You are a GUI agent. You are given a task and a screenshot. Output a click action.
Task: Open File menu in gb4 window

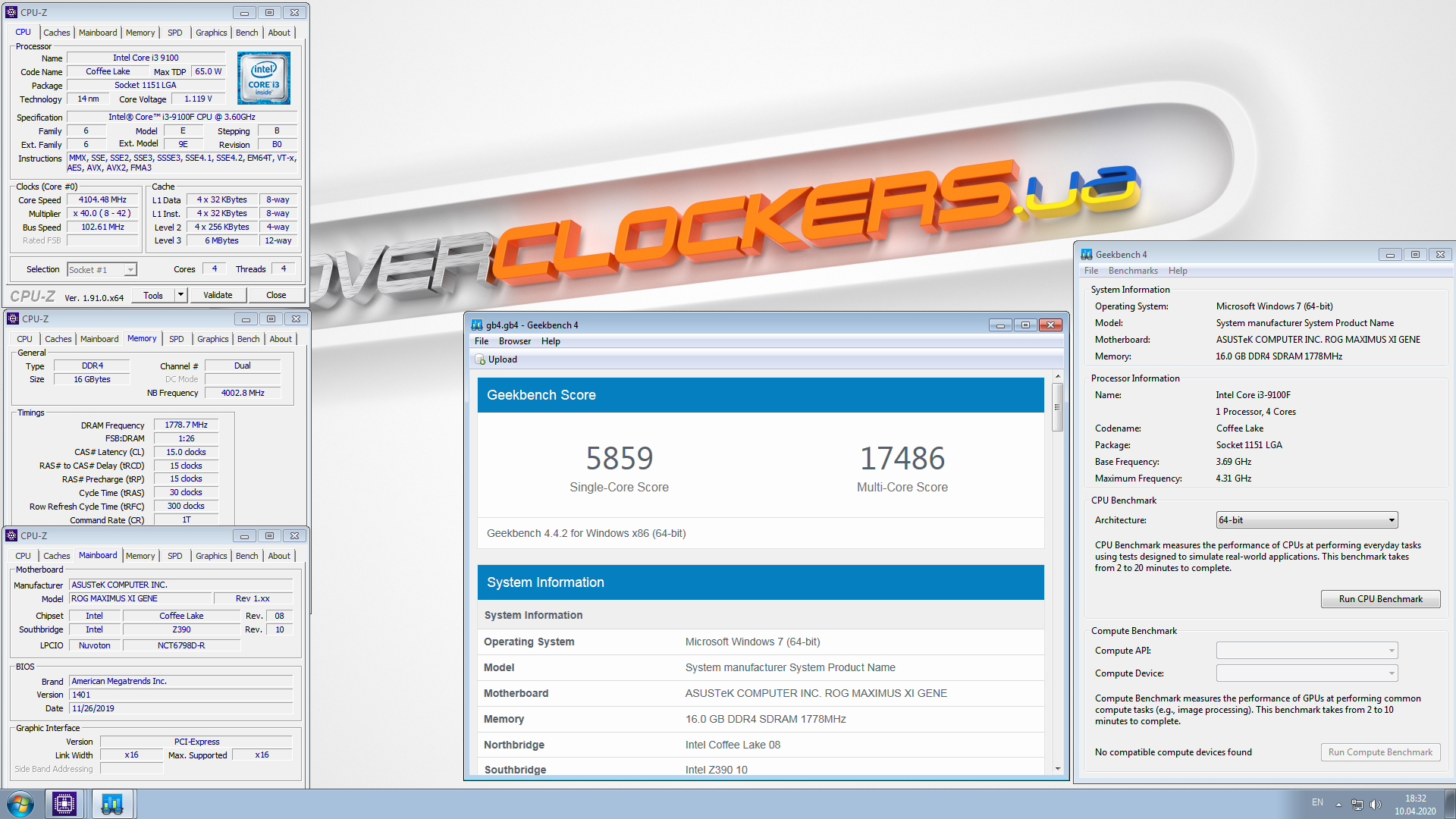tap(482, 341)
